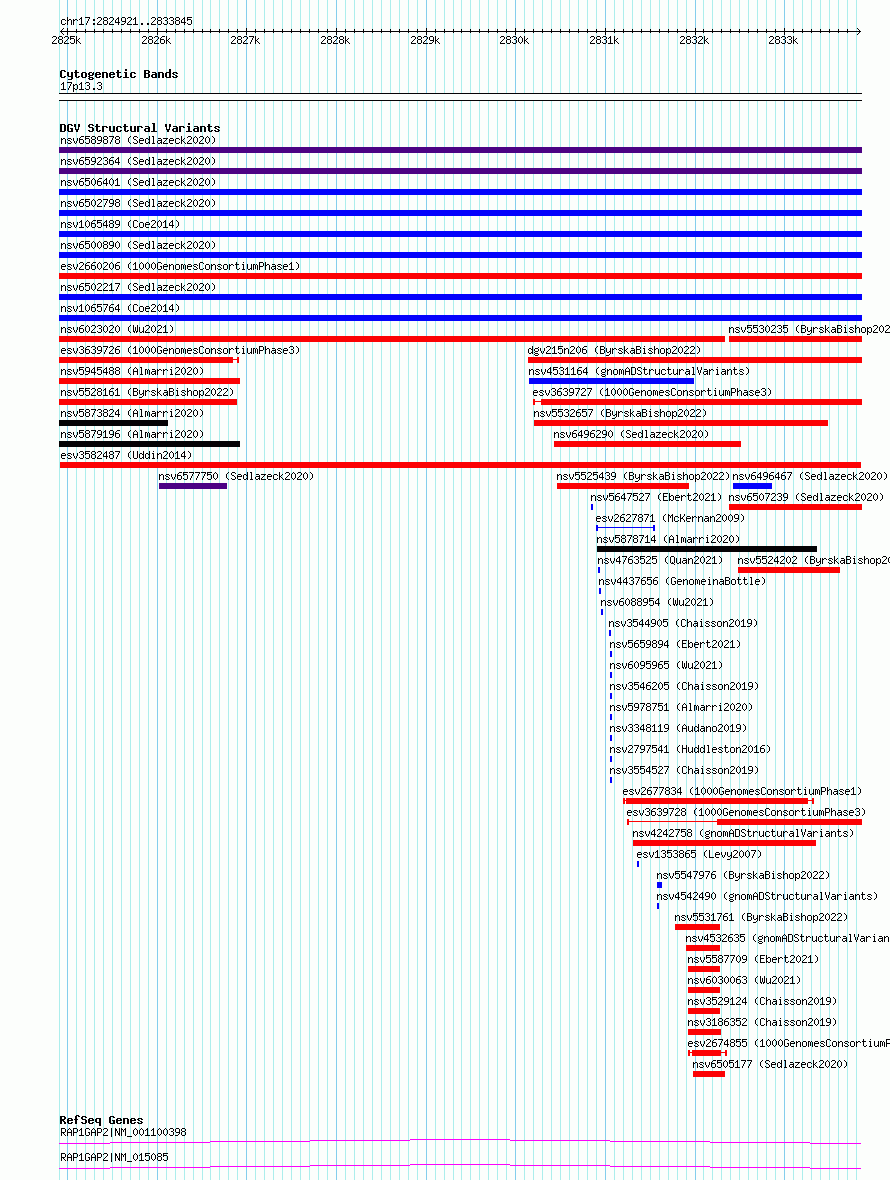Click the 2831k ruler position label

(x=604, y=41)
